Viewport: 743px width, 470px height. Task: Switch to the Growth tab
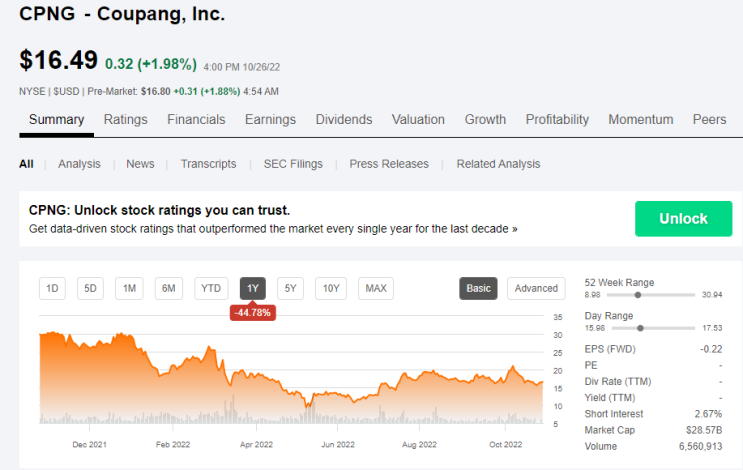(485, 119)
